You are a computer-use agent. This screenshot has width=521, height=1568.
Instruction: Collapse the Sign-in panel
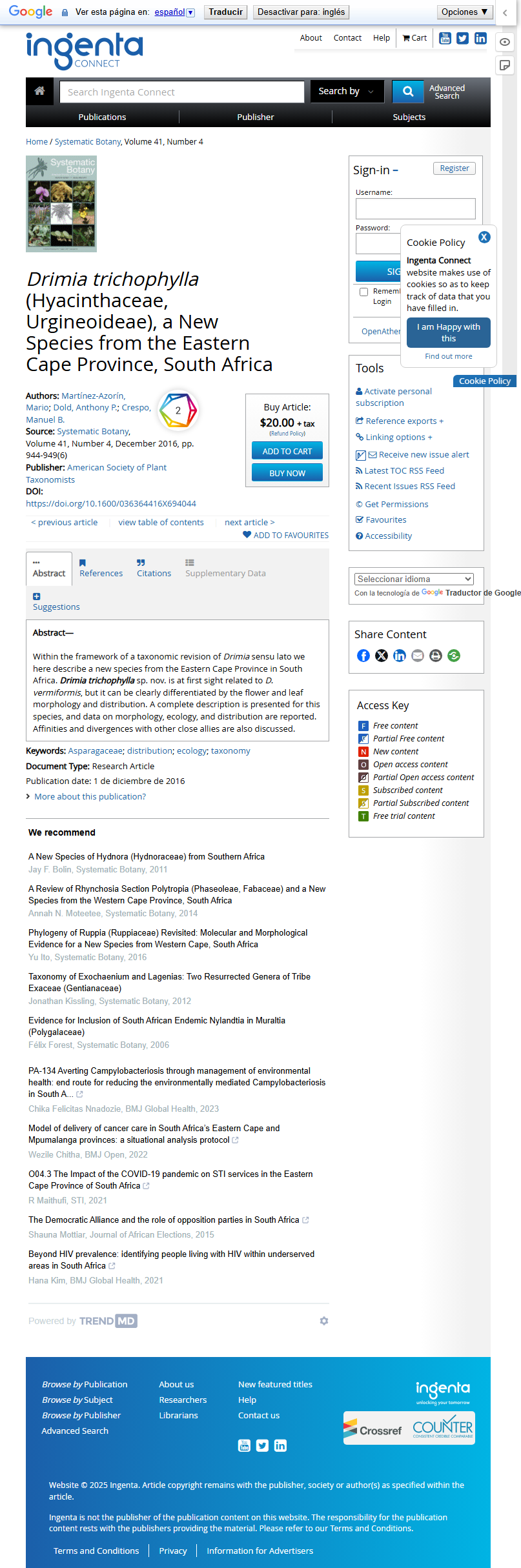pyautogui.click(x=395, y=170)
